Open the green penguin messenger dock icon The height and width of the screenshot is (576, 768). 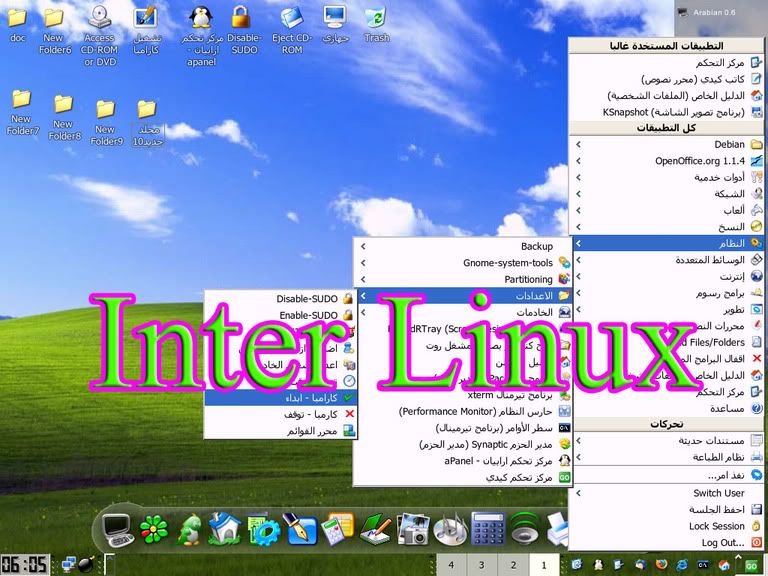point(189,529)
